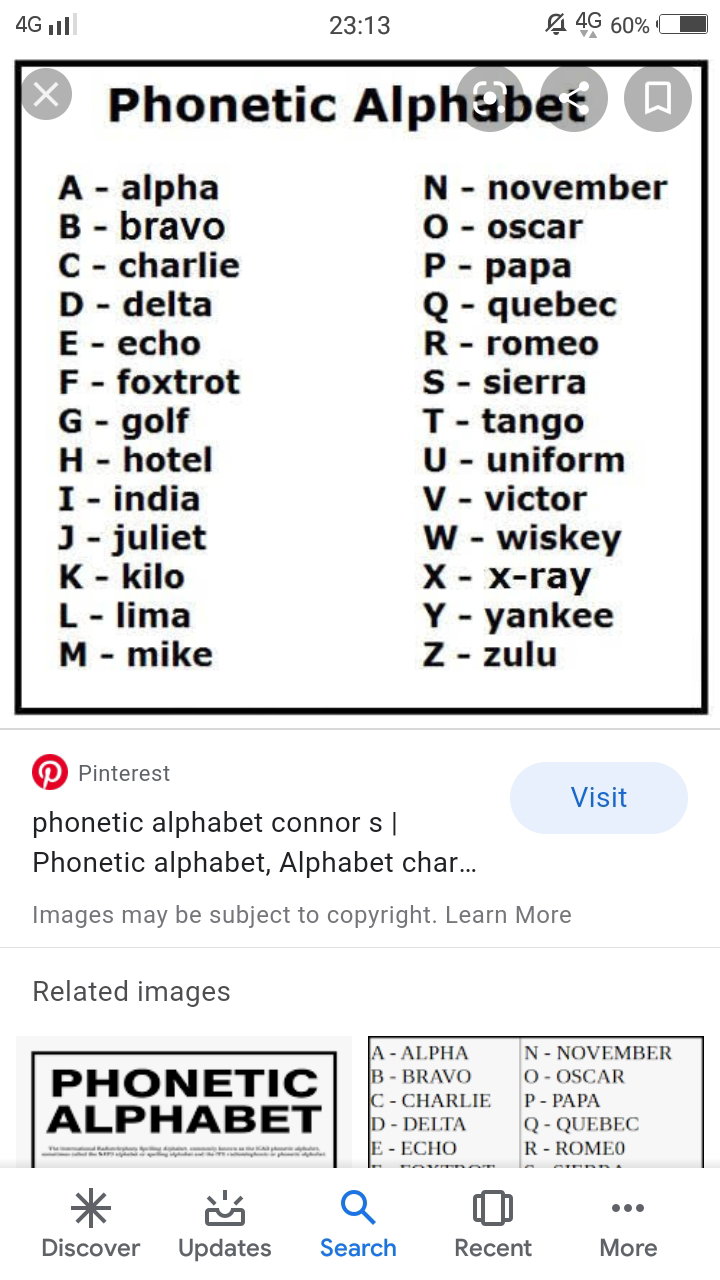Open the bold PHONETIC ALPHABET related image
The width and height of the screenshot is (720, 1280).
184,1102
